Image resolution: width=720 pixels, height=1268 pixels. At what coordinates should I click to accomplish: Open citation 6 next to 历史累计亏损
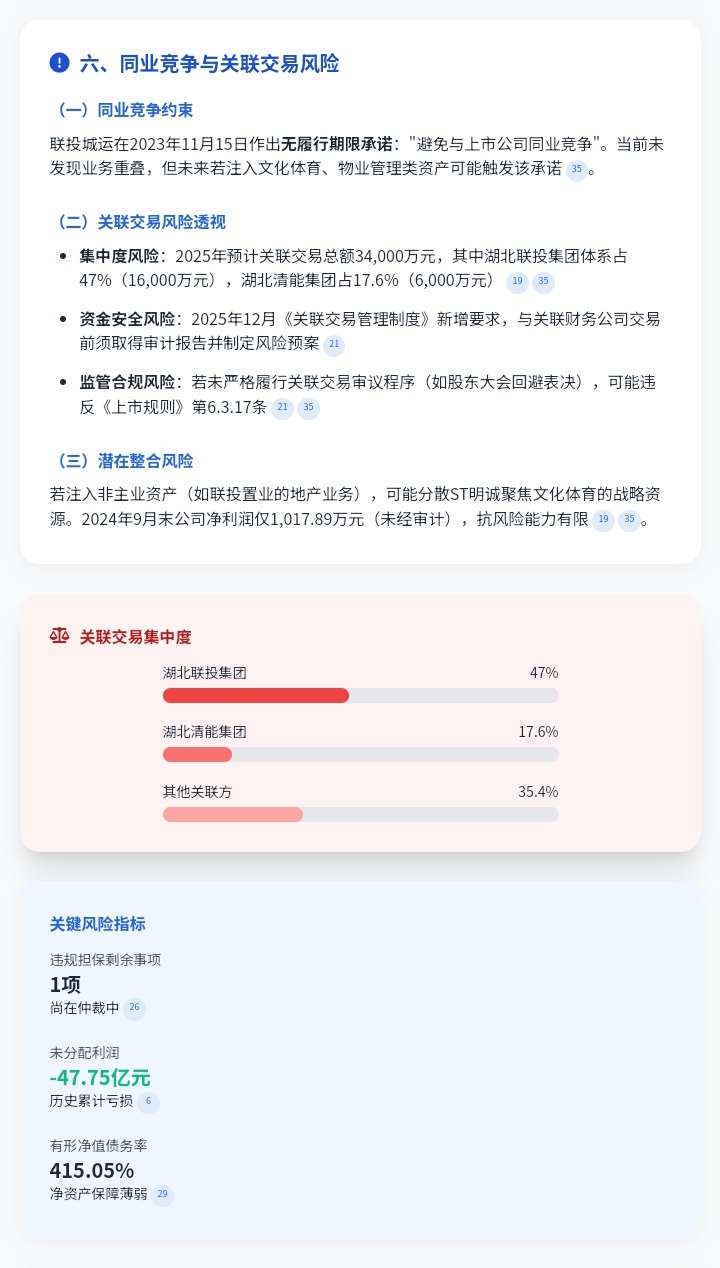pos(148,1102)
